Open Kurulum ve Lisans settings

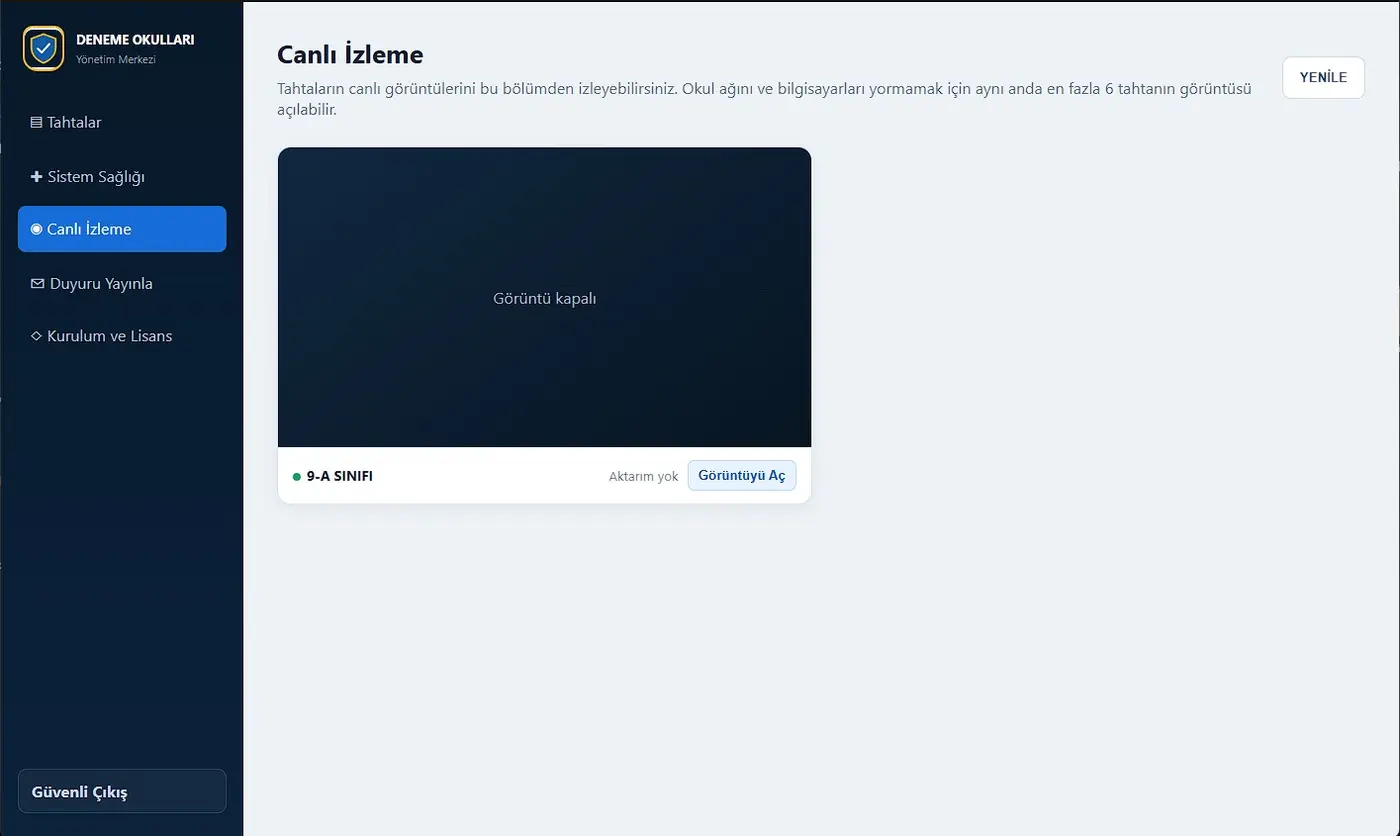(x=122, y=336)
